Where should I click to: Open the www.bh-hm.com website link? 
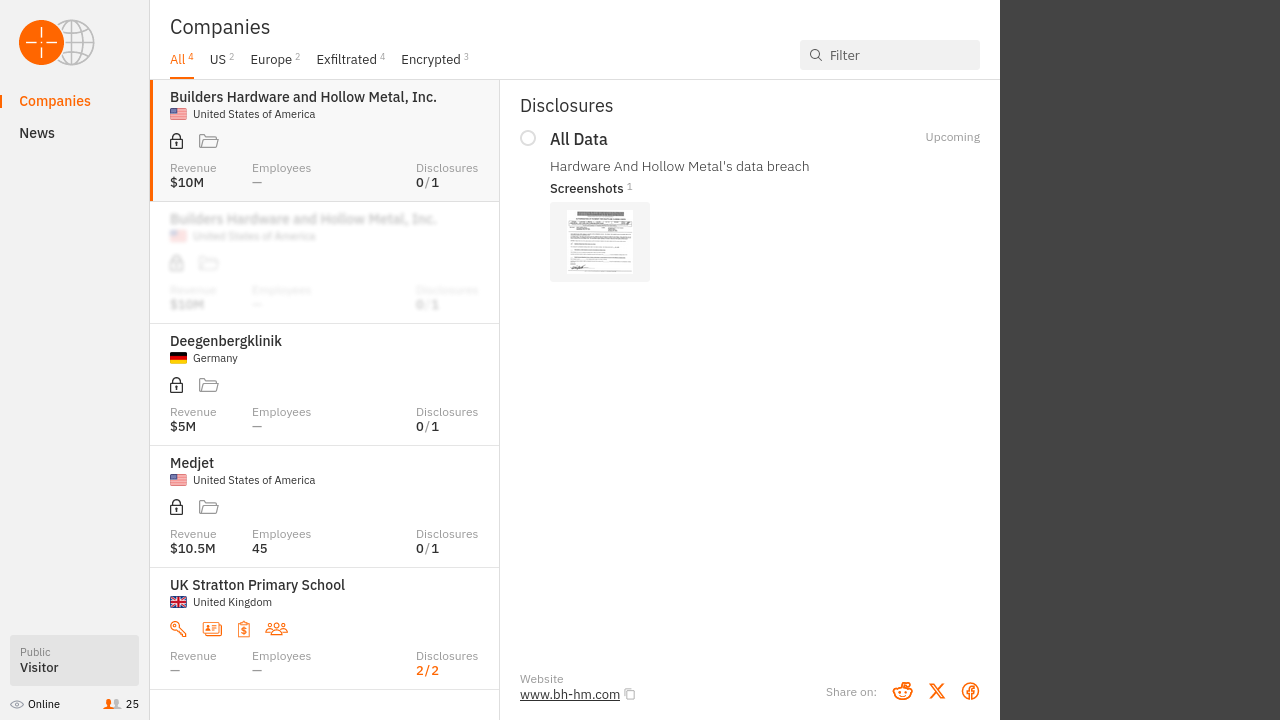(569, 694)
